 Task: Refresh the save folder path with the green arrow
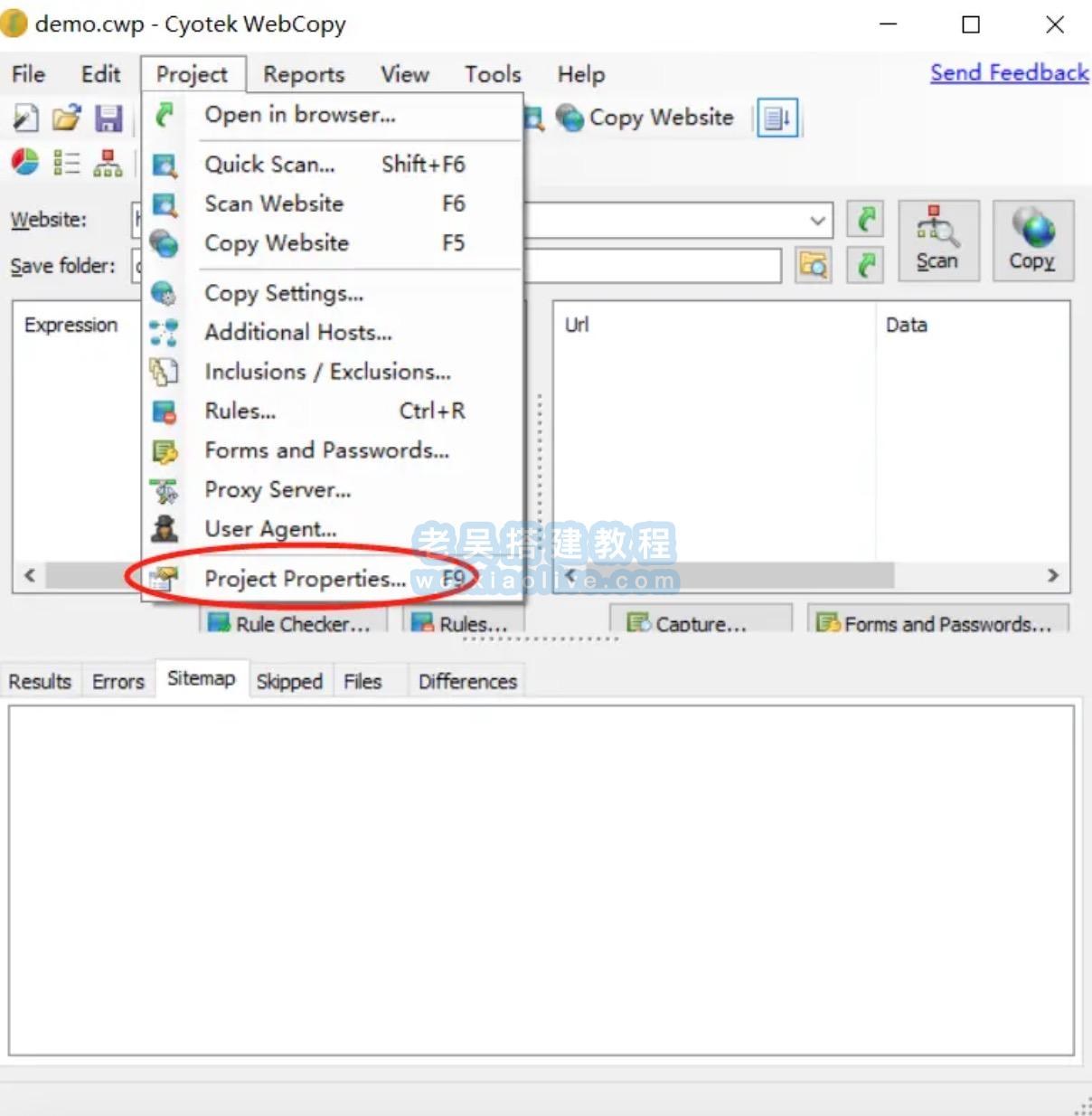pyautogui.click(x=864, y=265)
